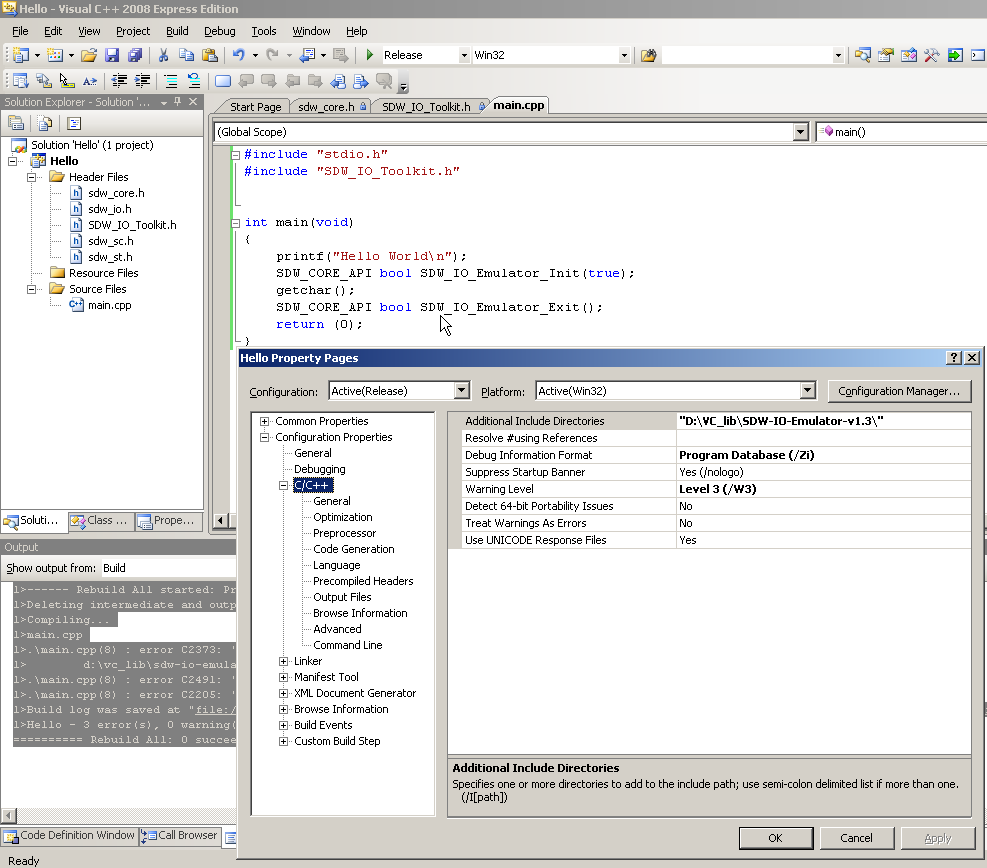The image size is (987, 868).
Task: Increase line indent with the indent icon
Action: [x=143, y=81]
